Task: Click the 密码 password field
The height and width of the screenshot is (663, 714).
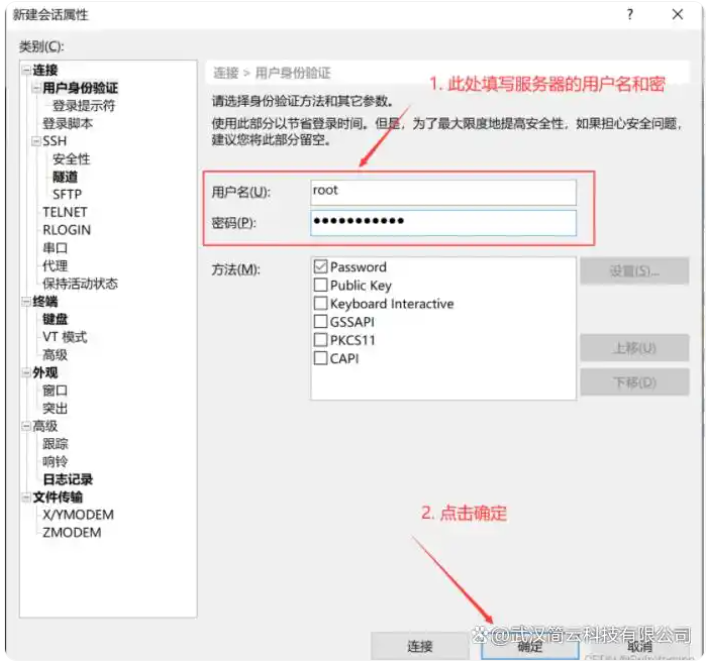Action: (443, 222)
